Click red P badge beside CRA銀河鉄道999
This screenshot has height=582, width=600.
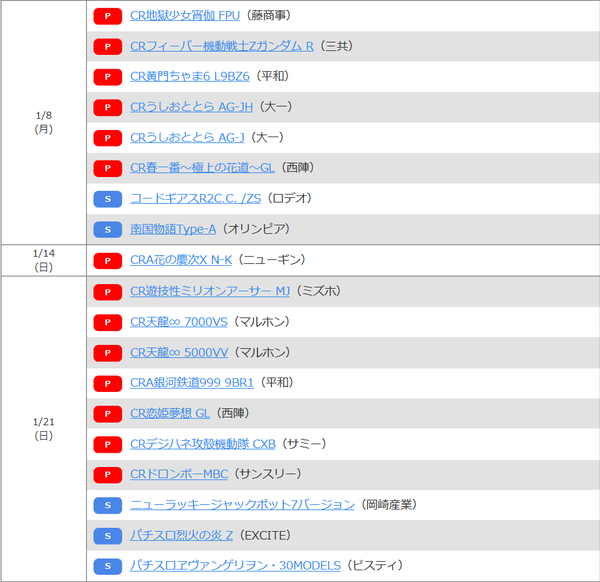[108, 383]
